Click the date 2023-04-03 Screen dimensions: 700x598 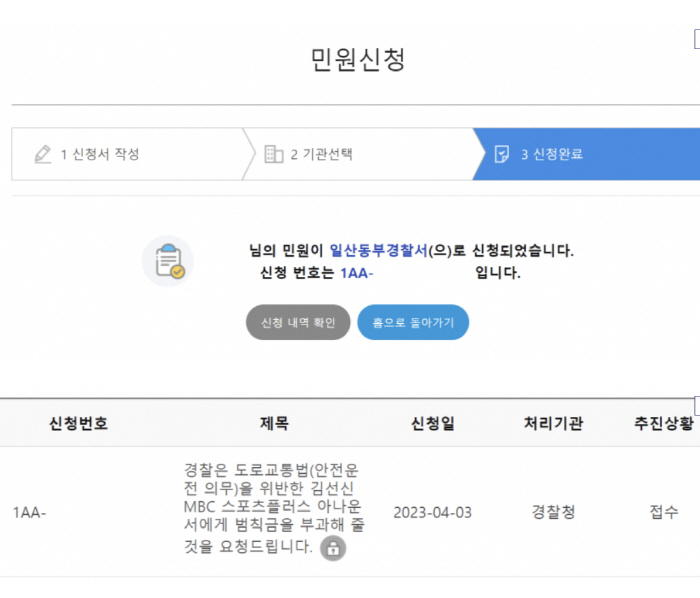(x=433, y=513)
